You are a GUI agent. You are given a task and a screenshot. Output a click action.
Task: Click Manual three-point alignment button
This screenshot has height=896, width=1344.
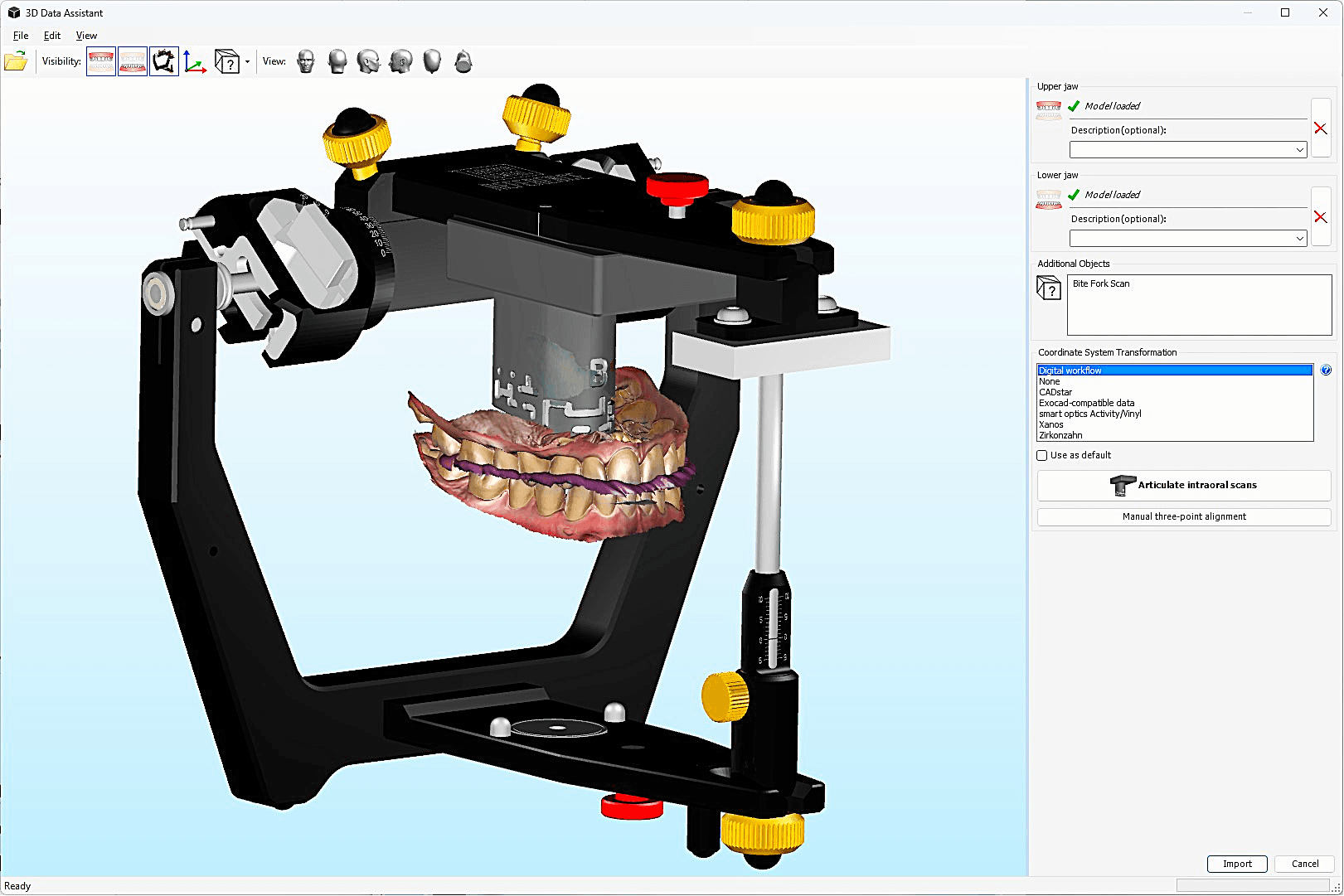1184,516
